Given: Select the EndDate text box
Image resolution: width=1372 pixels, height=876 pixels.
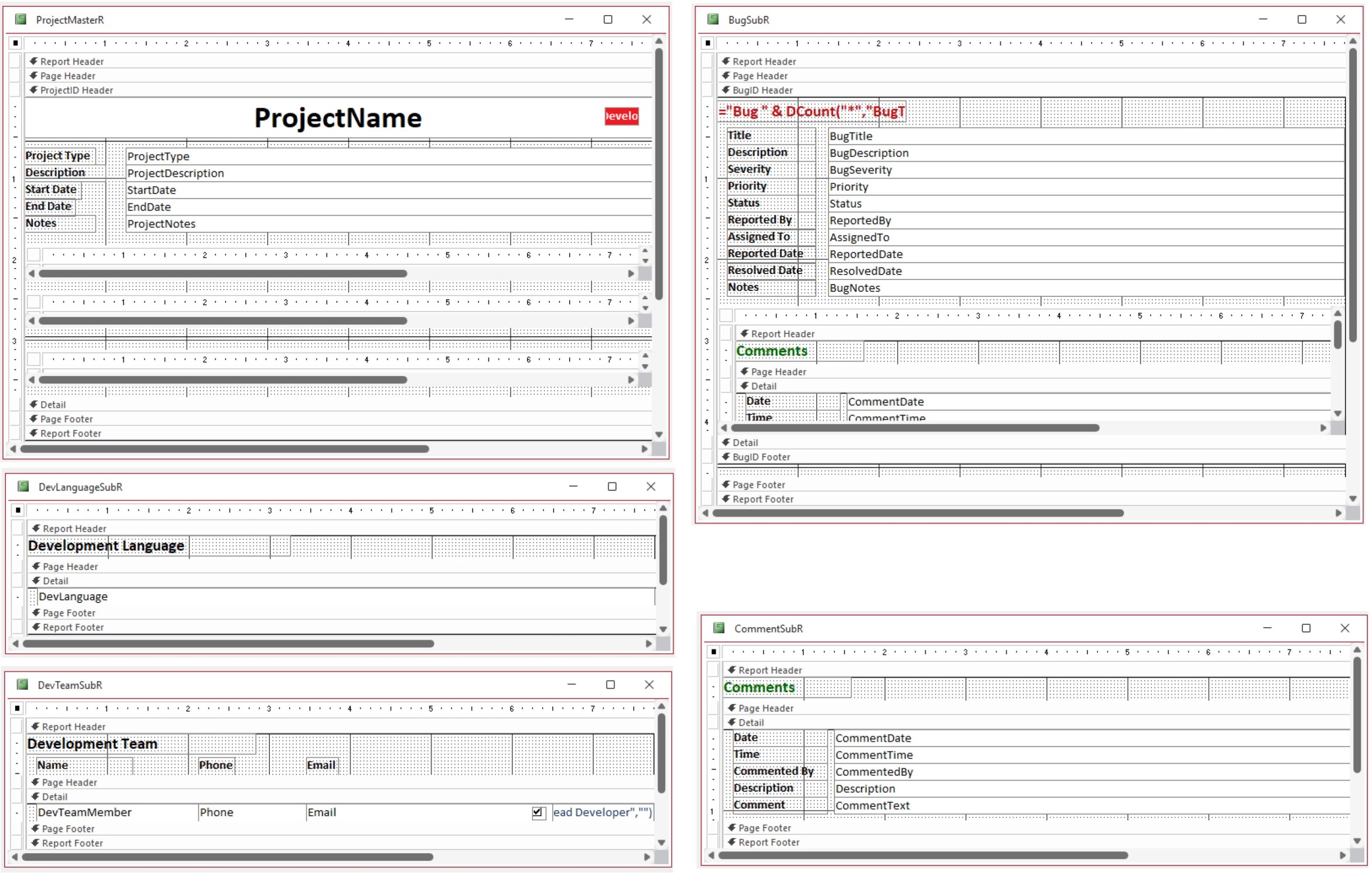Looking at the screenshot, I should [x=389, y=207].
